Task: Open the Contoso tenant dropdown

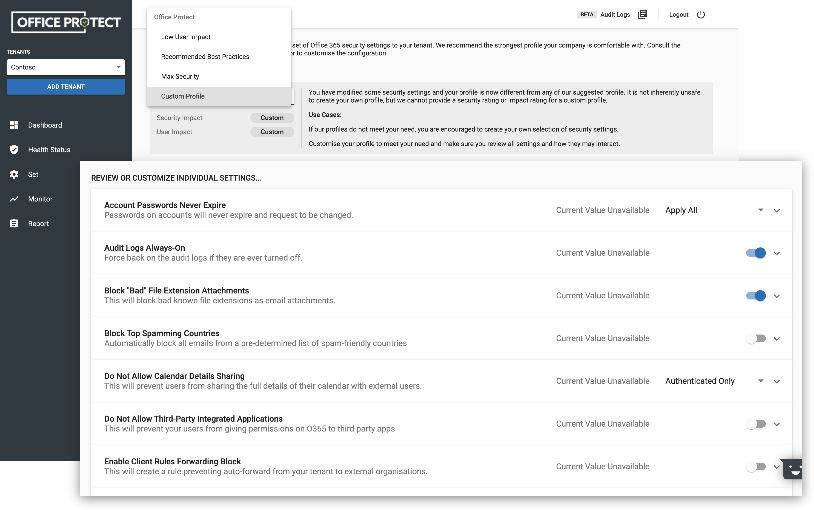Action: coord(66,67)
